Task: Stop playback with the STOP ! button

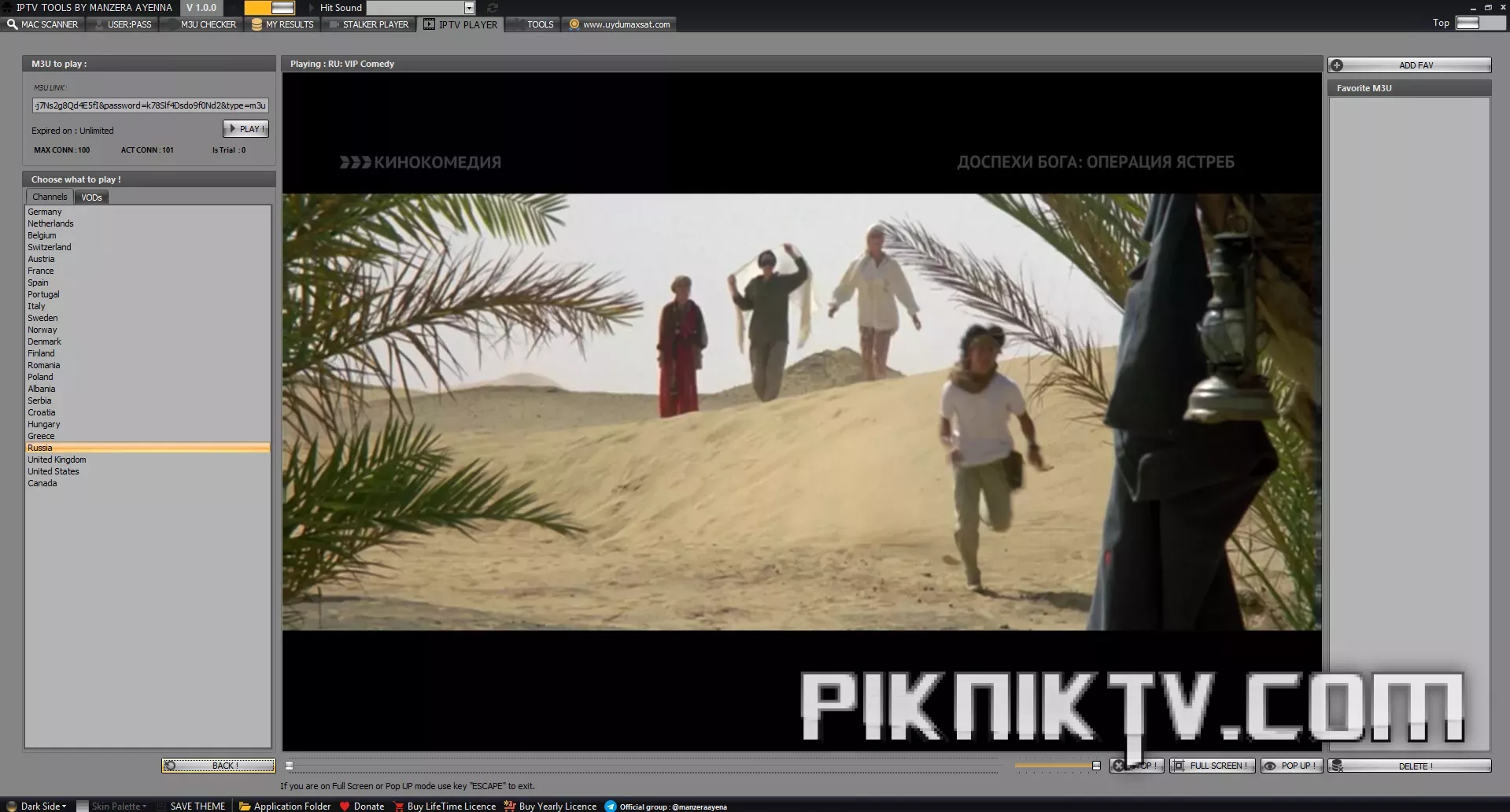Action: click(1137, 766)
